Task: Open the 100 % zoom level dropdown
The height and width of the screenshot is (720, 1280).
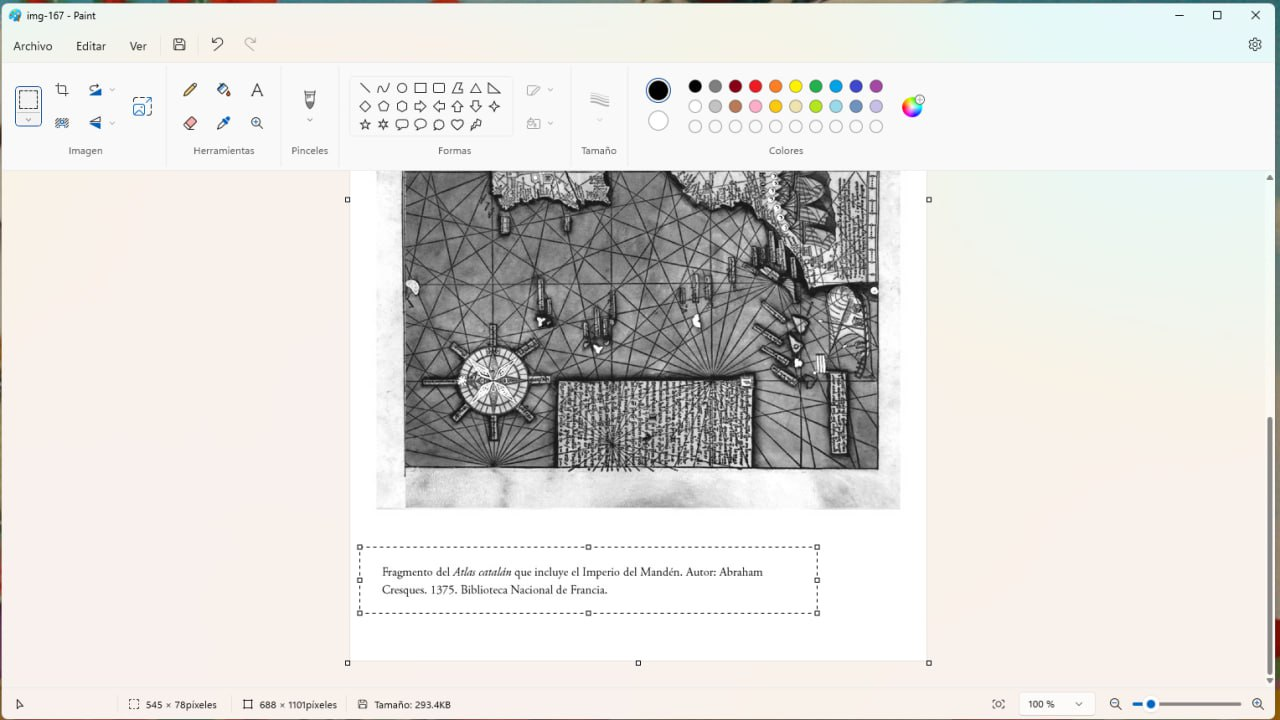Action: (x=1056, y=704)
